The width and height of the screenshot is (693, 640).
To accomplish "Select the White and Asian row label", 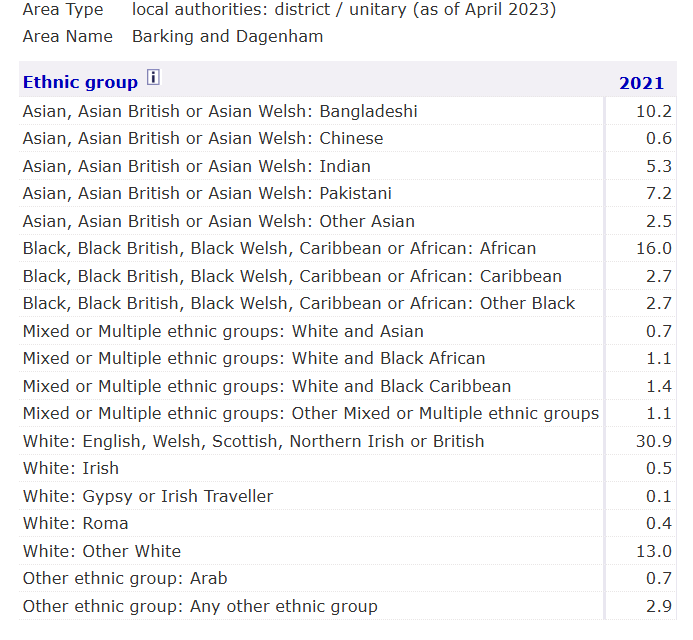I will 223,331.
